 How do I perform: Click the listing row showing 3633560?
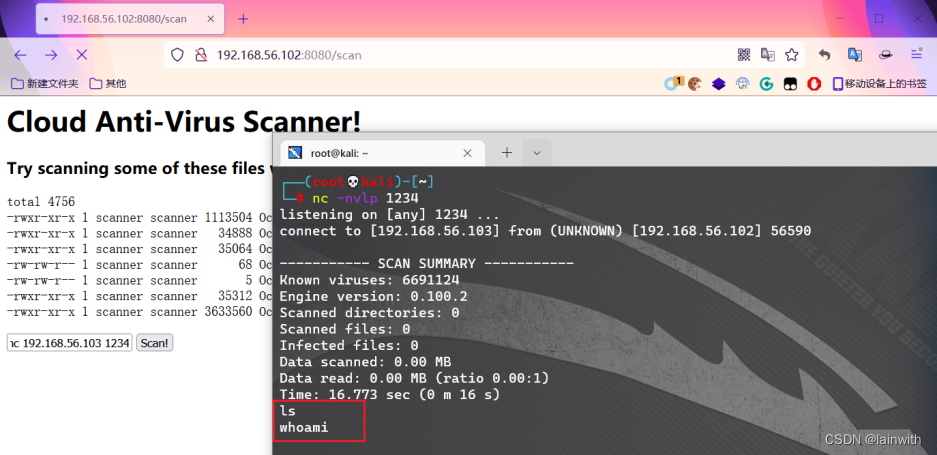(x=139, y=312)
